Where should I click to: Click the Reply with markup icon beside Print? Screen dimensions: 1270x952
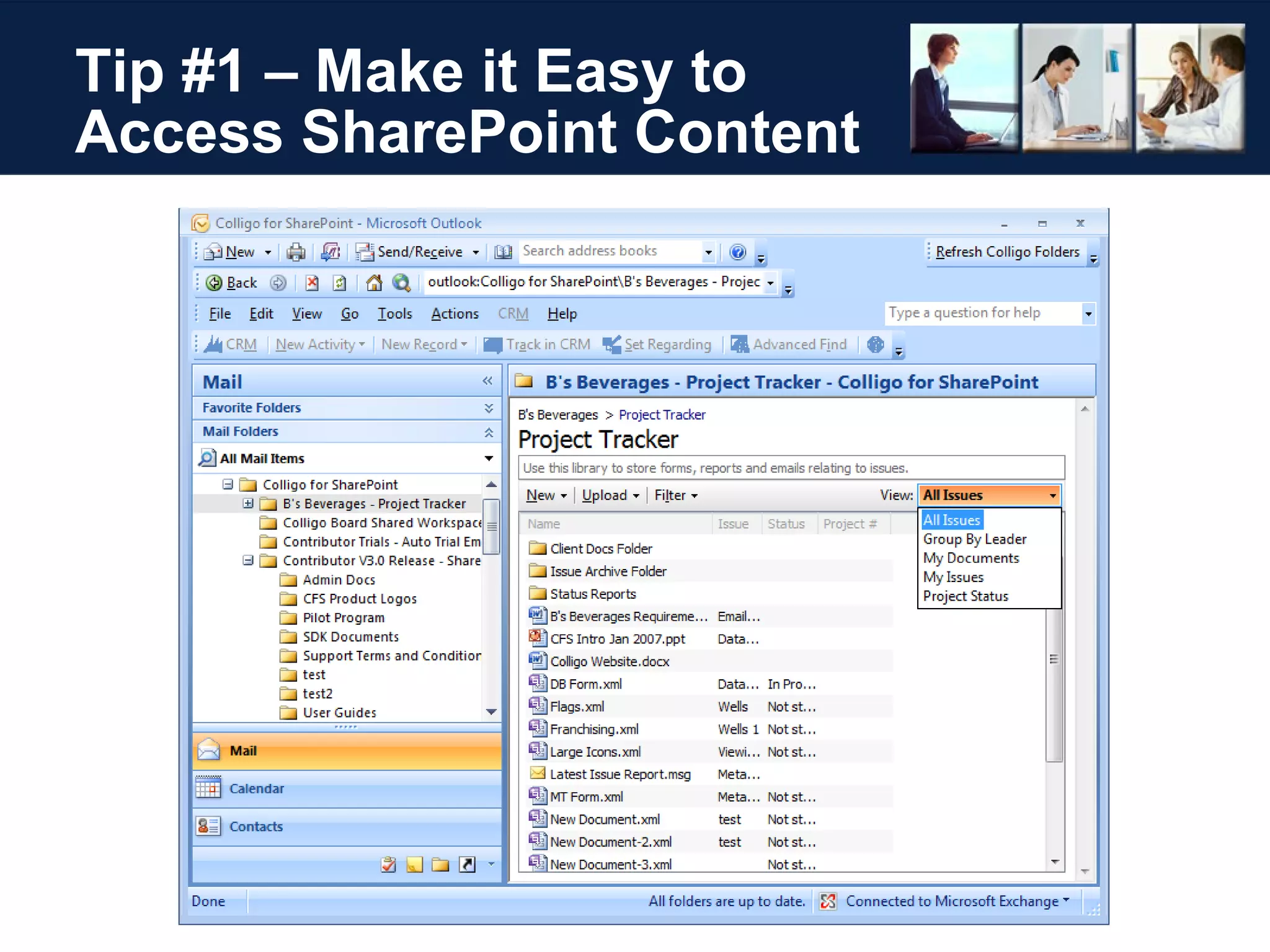tap(331, 252)
